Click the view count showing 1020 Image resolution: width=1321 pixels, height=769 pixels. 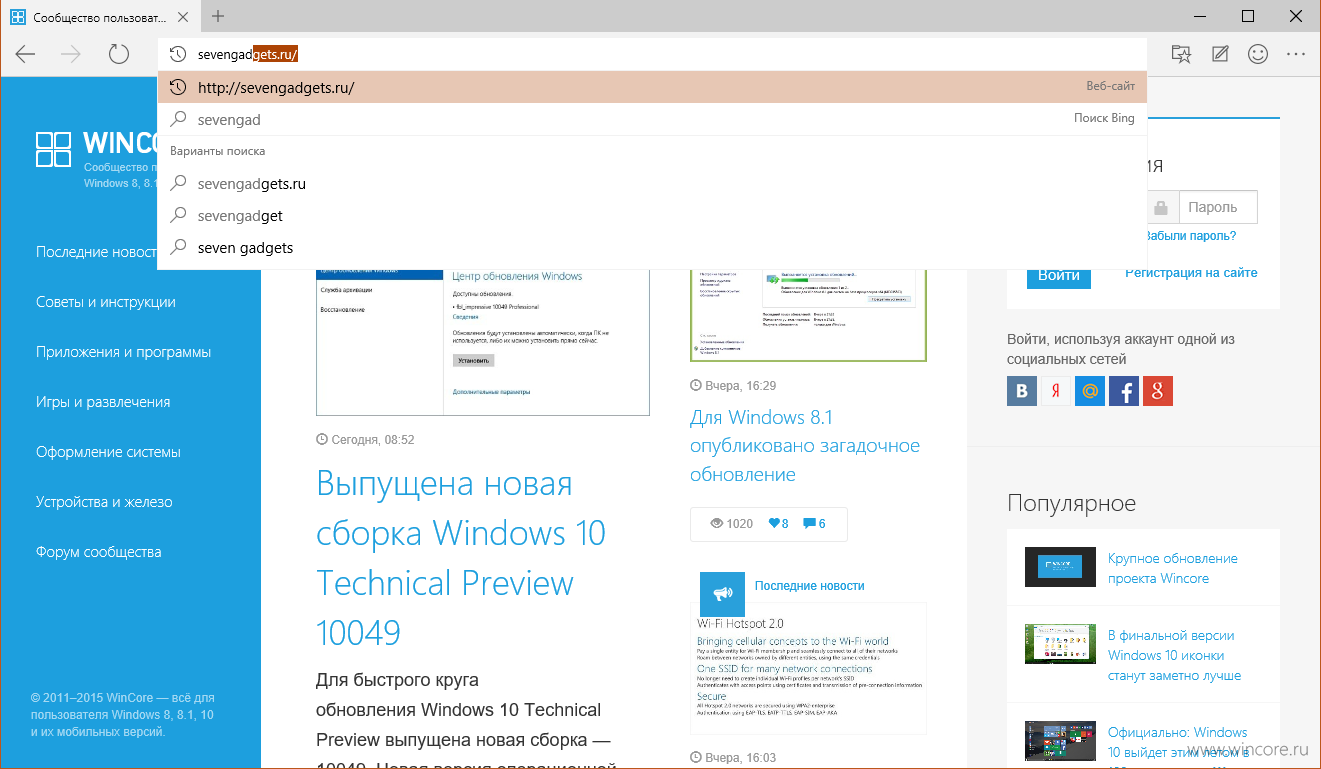(x=732, y=524)
